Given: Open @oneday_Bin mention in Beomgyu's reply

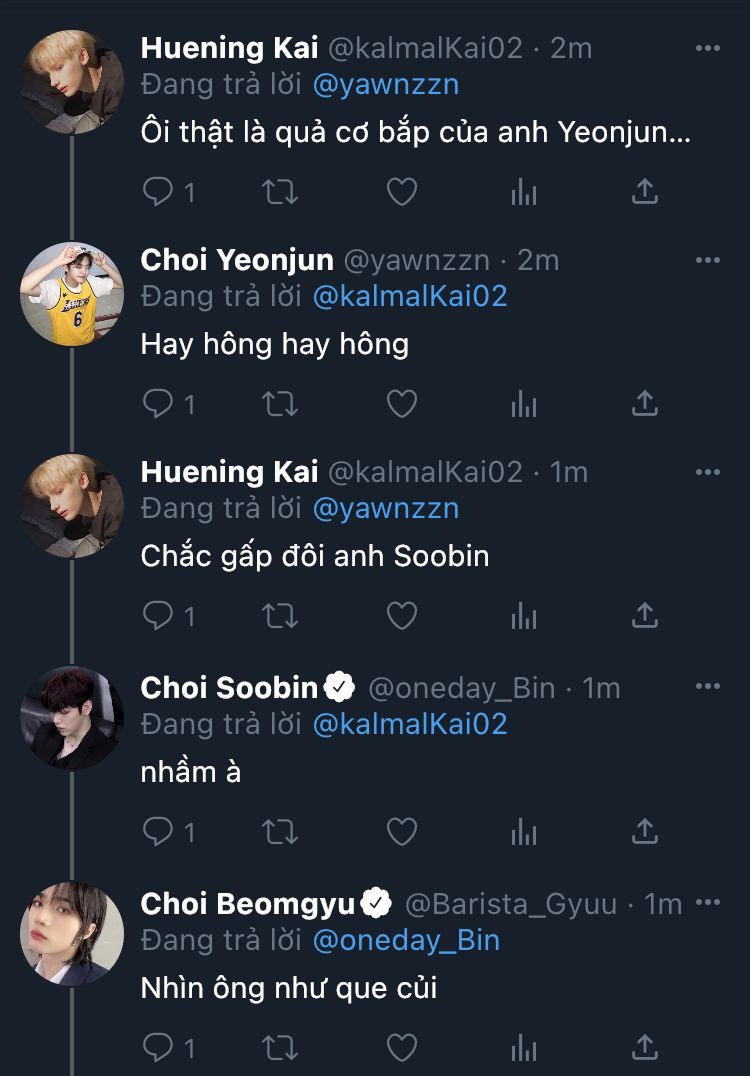Looking at the screenshot, I should coord(405,940).
